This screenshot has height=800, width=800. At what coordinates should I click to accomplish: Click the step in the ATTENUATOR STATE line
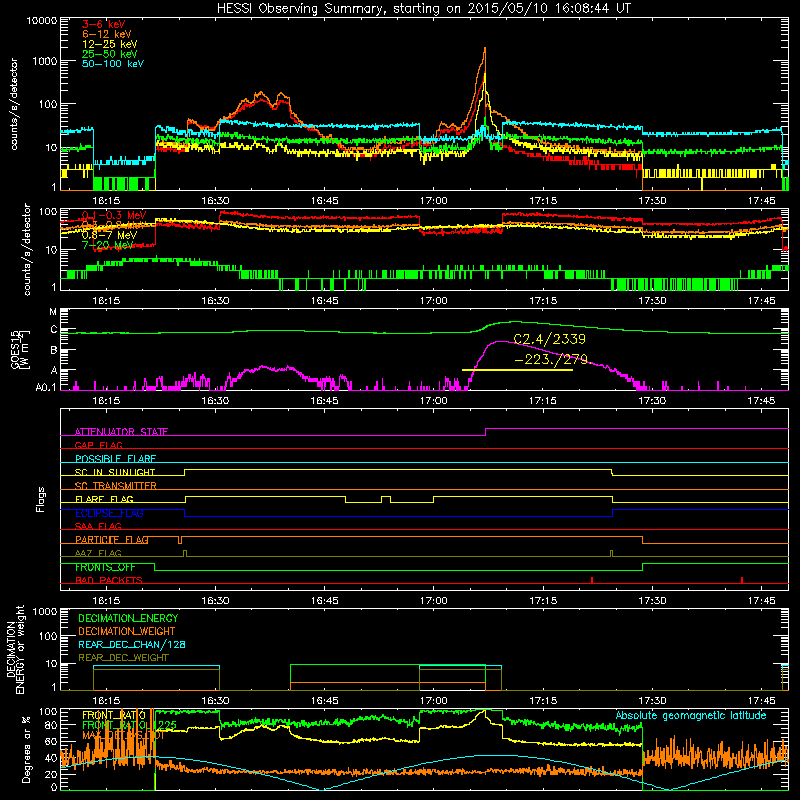(485, 432)
